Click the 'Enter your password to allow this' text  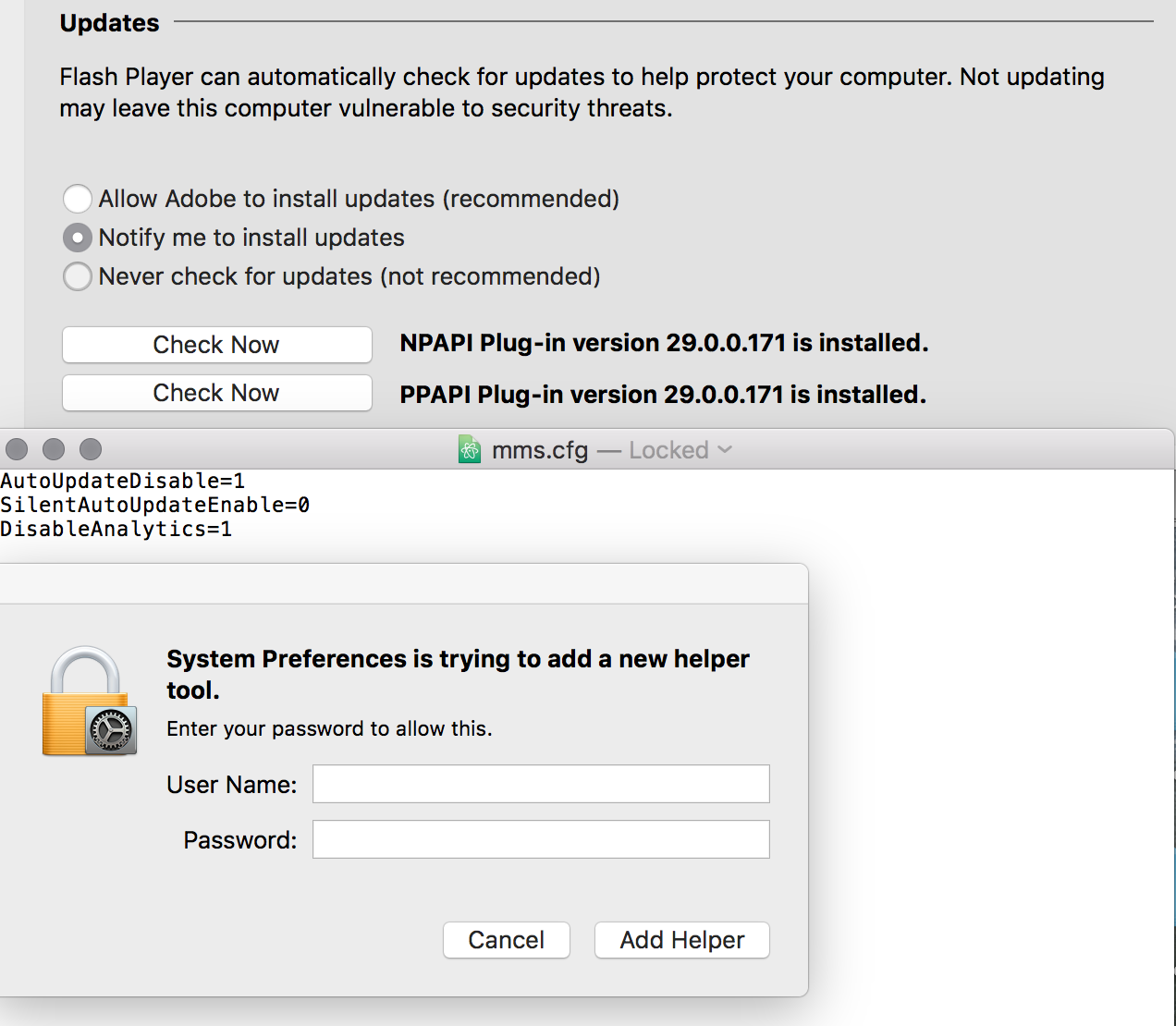point(329,728)
